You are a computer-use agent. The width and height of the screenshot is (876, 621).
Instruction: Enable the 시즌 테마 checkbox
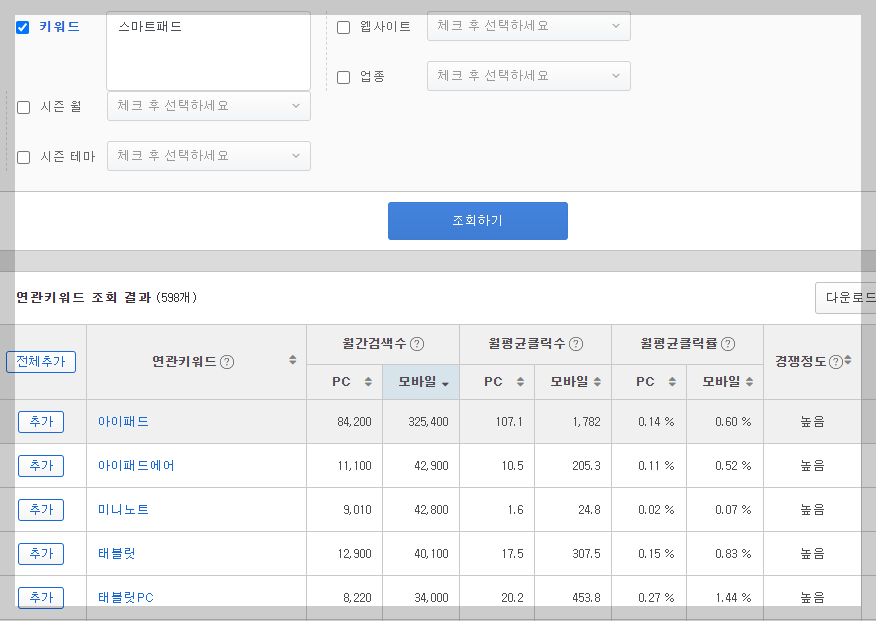click(23, 157)
